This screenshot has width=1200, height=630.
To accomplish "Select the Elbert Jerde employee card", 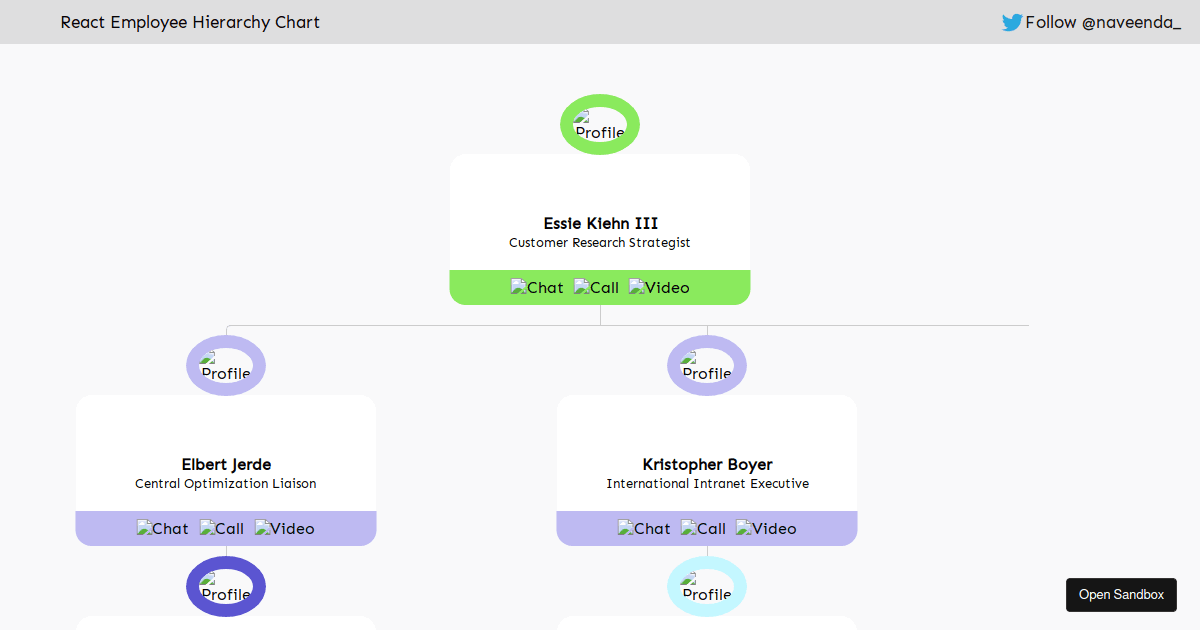I will point(225,460).
